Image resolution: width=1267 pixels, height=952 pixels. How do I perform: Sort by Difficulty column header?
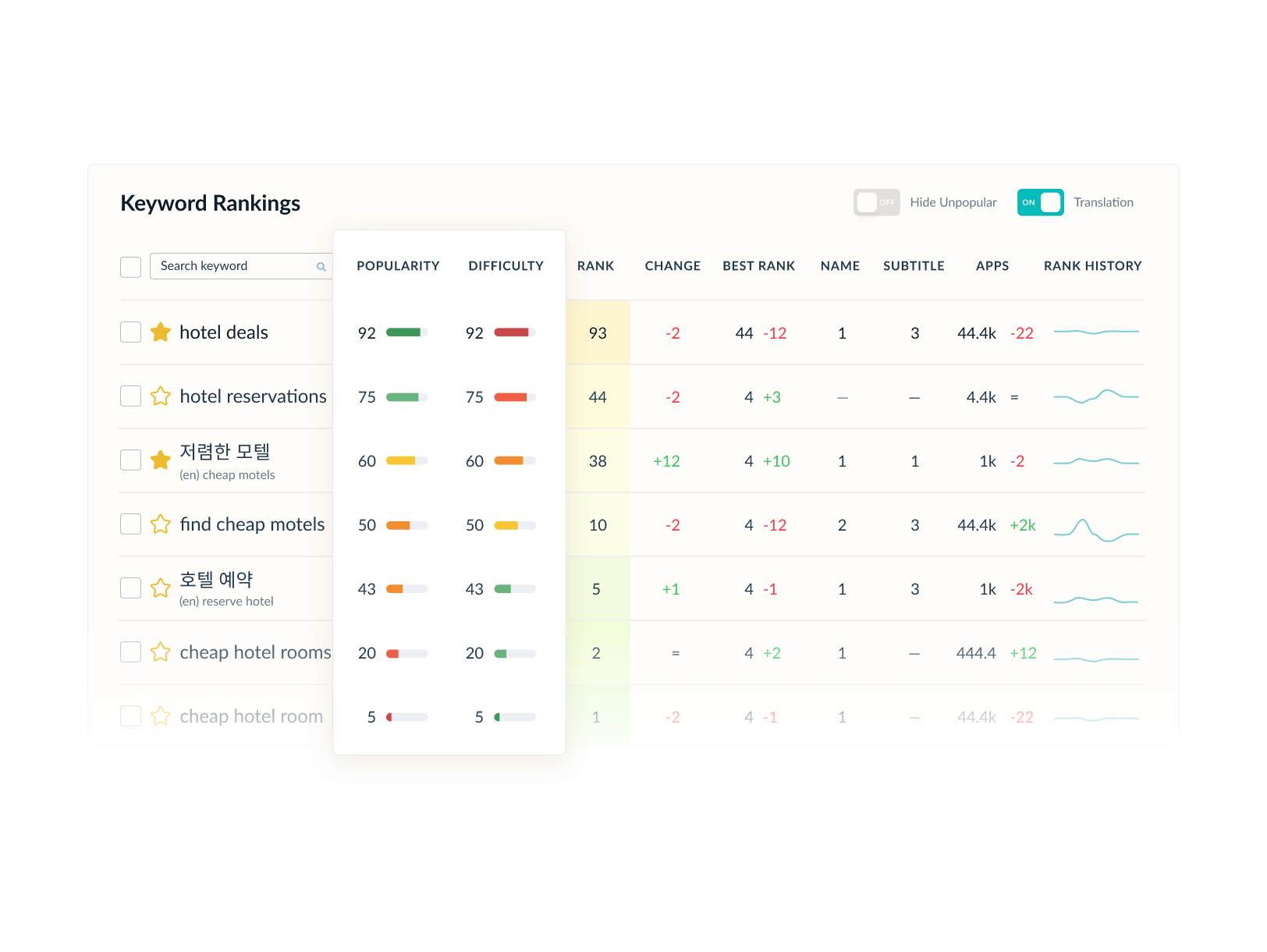[506, 266]
